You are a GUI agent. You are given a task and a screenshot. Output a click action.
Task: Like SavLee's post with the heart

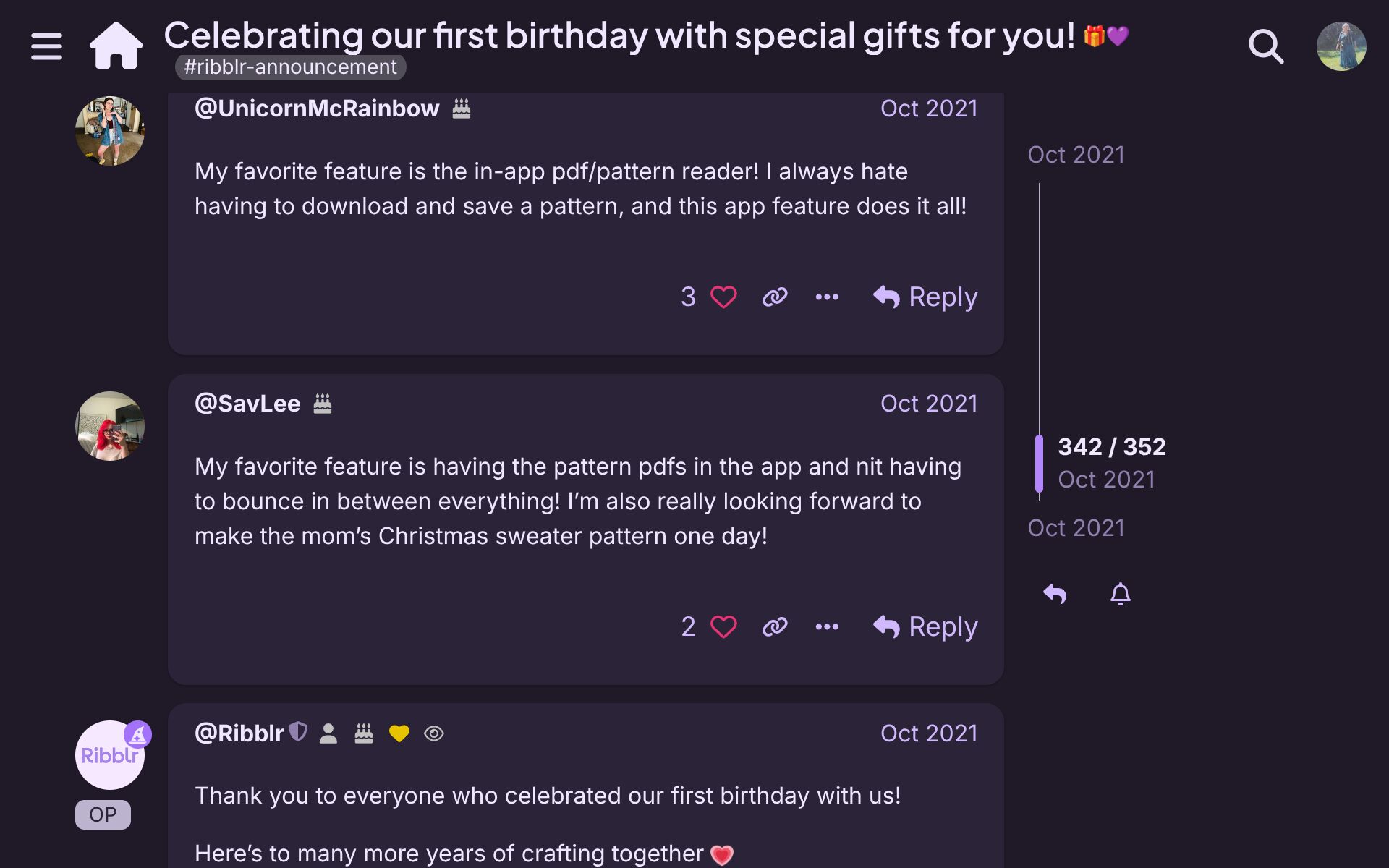723,627
